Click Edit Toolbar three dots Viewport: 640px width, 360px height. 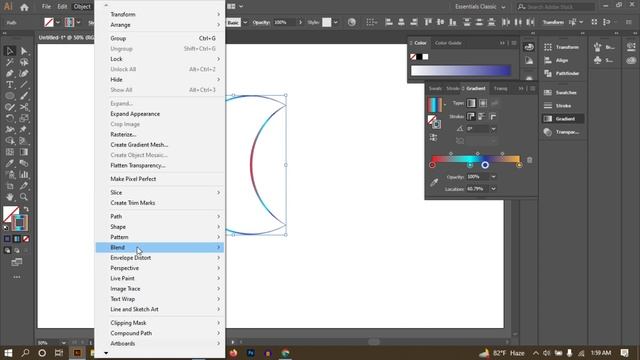17,277
